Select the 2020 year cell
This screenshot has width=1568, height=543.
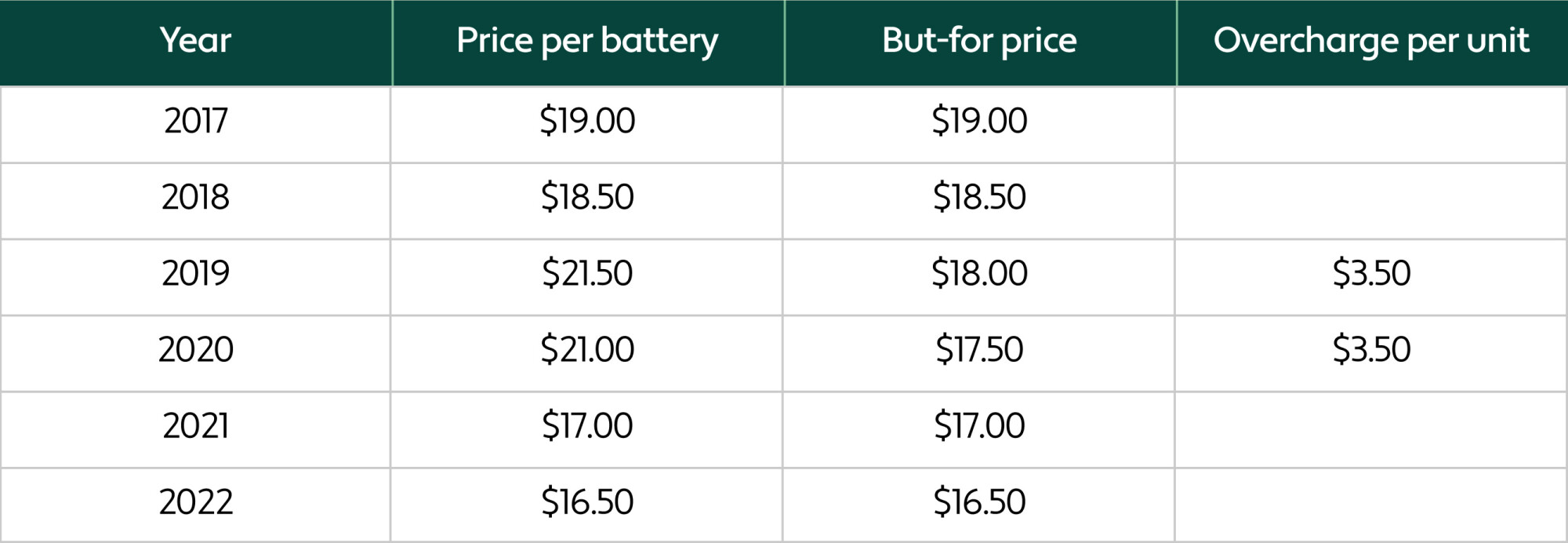[x=195, y=349]
